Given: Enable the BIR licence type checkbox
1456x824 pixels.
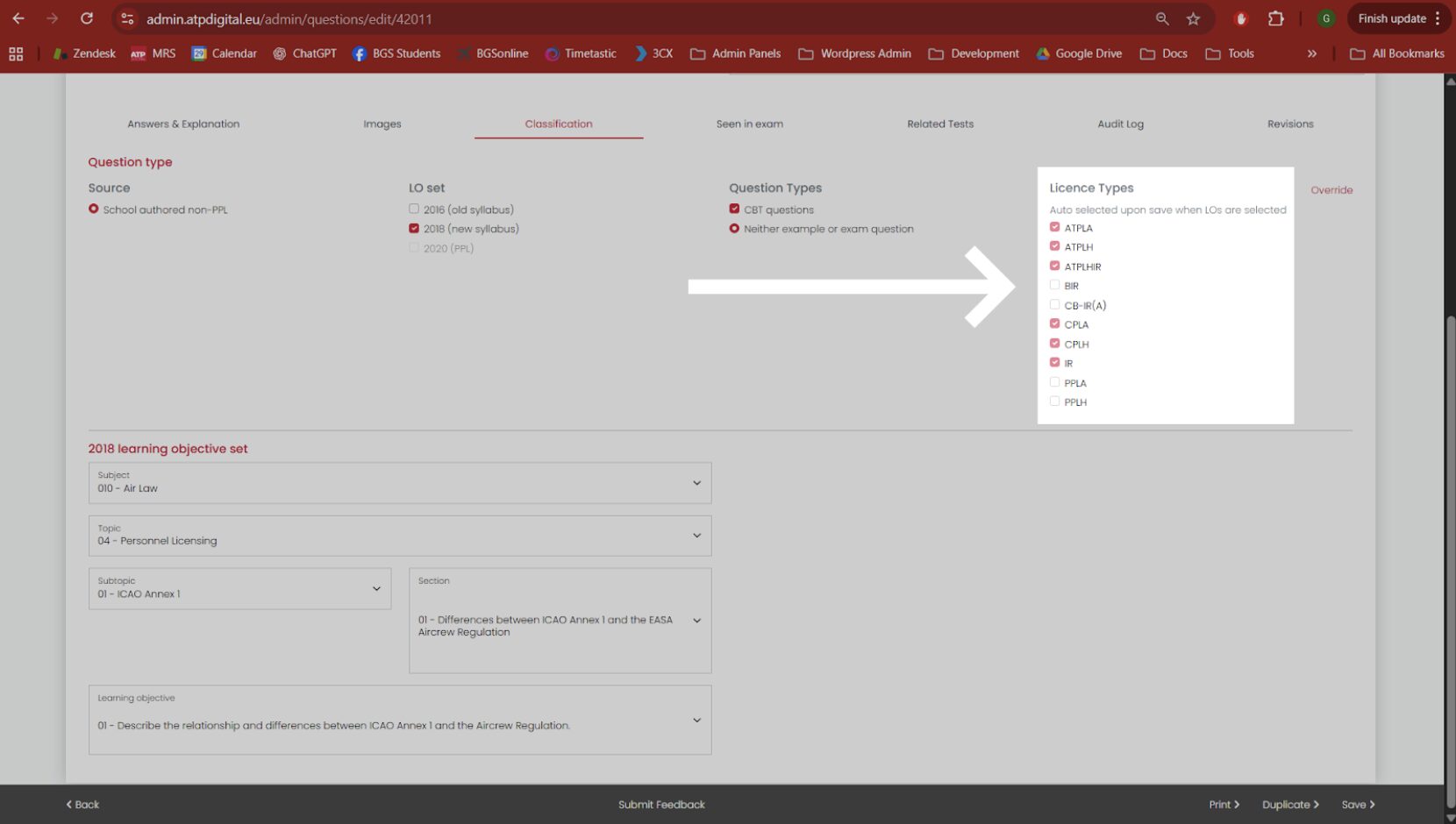Looking at the screenshot, I should (1054, 285).
